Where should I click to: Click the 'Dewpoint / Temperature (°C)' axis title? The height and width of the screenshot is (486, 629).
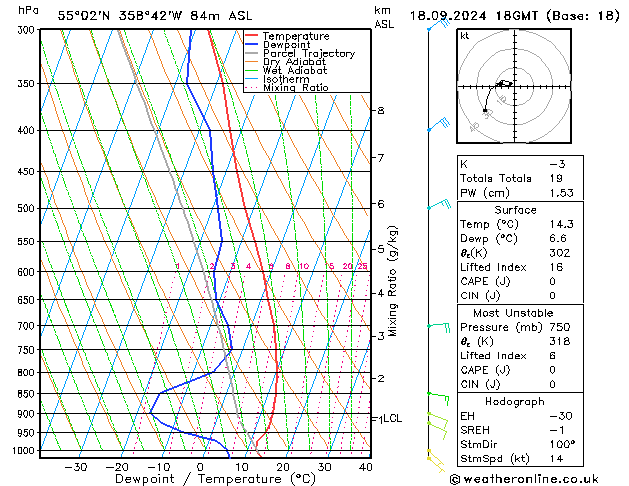(x=215, y=479)
